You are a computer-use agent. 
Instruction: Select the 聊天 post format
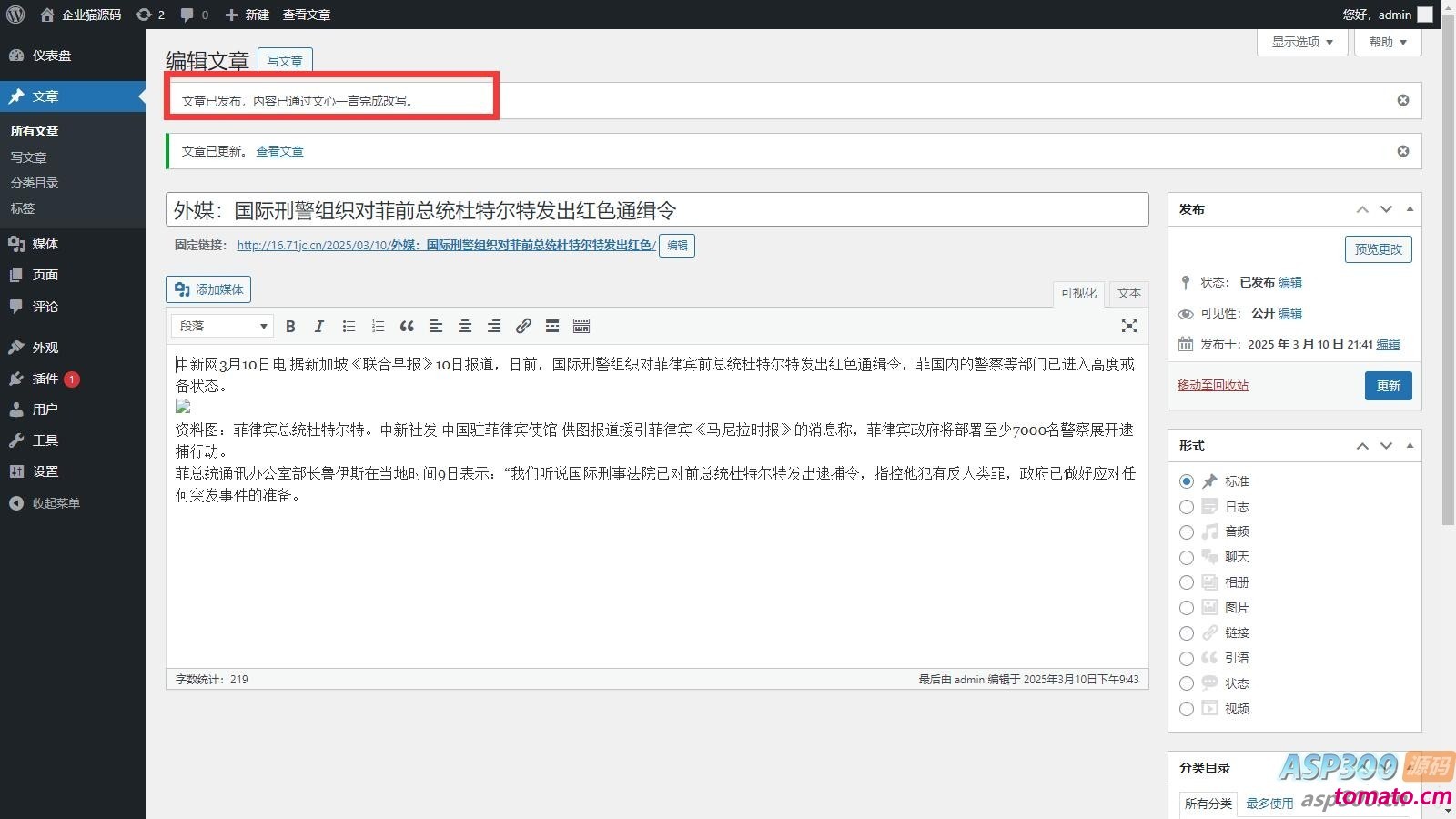point(1187,557)
